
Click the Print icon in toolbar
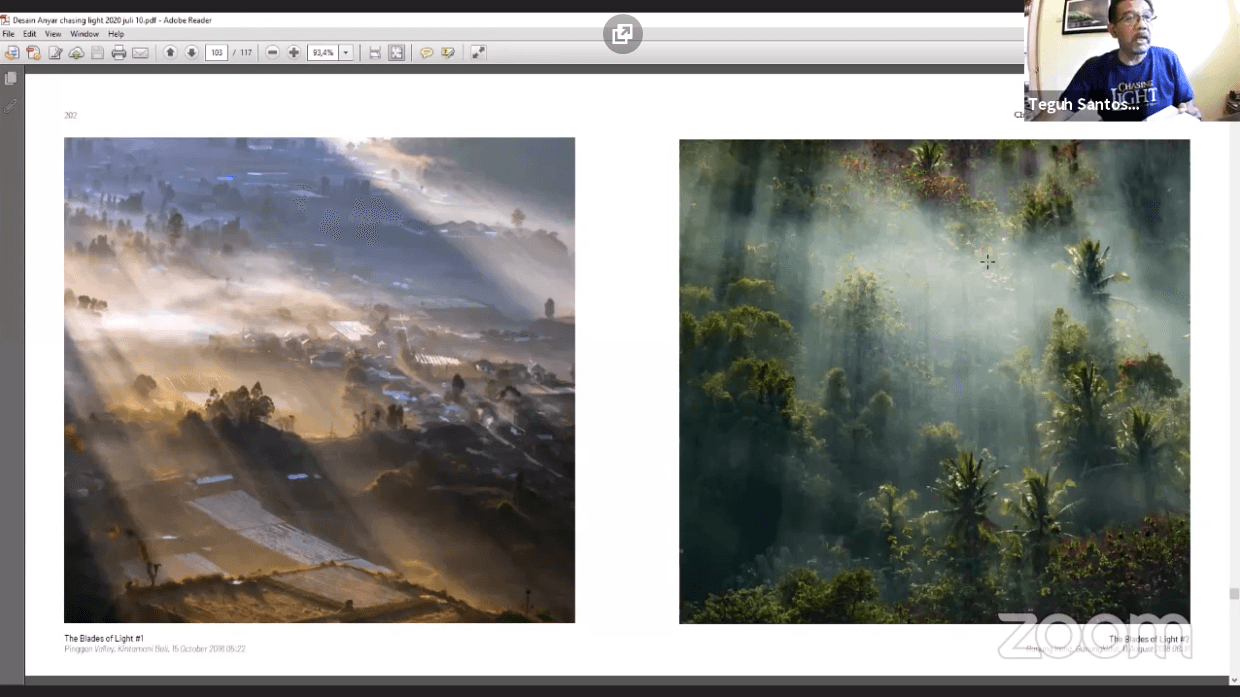[119, 53]
